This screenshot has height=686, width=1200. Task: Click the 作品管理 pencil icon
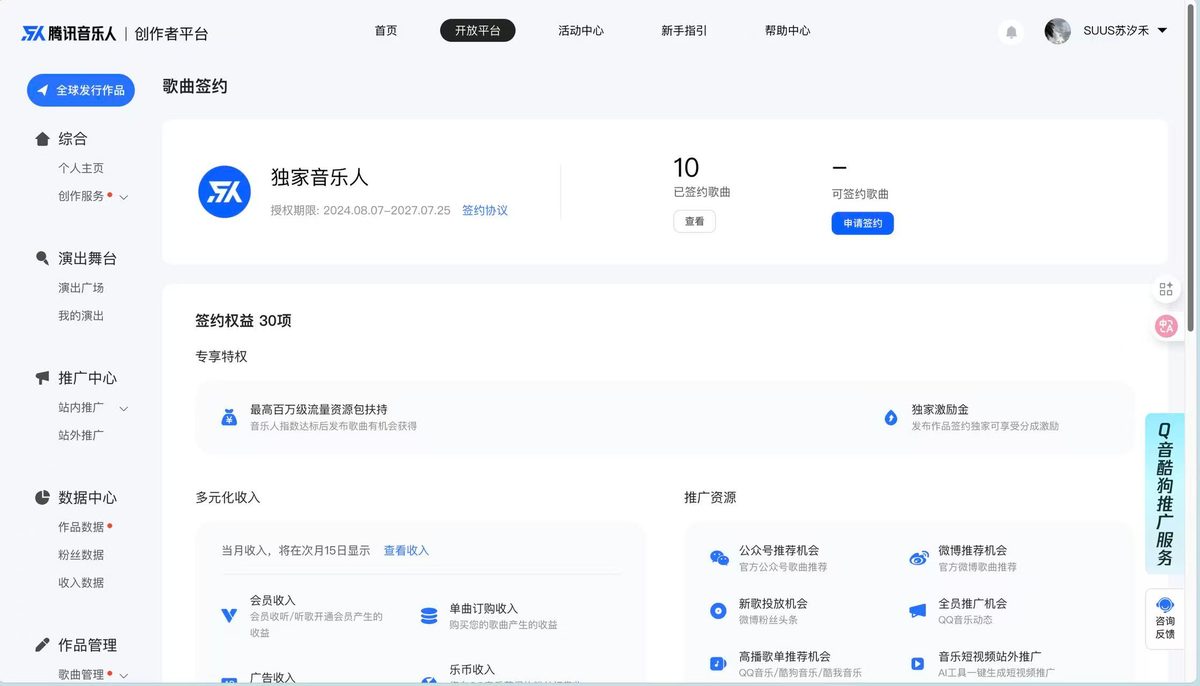point(42,645)
